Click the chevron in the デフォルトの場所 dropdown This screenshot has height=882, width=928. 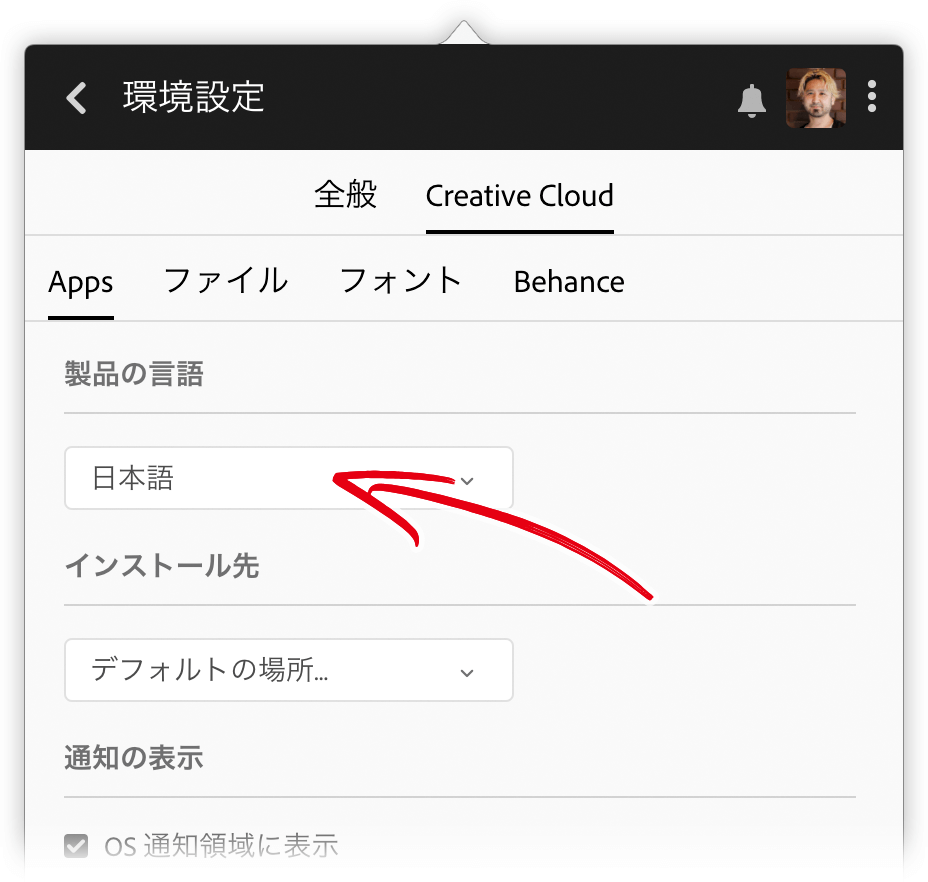pos(467,673)
